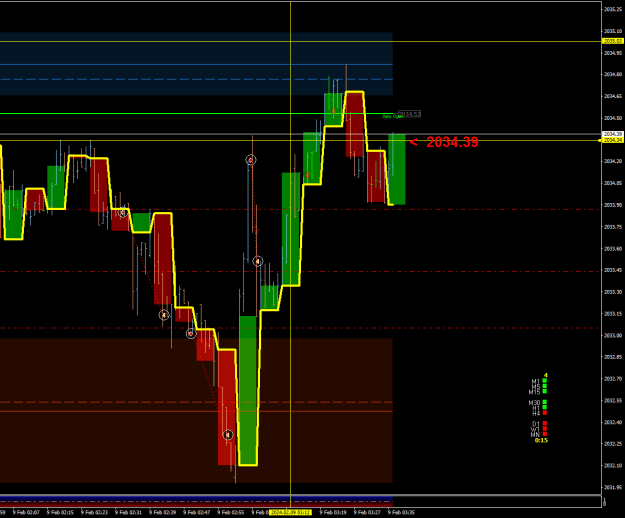Select the yellow horizontal line at 2035.03
The image size is (625, 518).
pyautogui.click(x=301, y=41)
